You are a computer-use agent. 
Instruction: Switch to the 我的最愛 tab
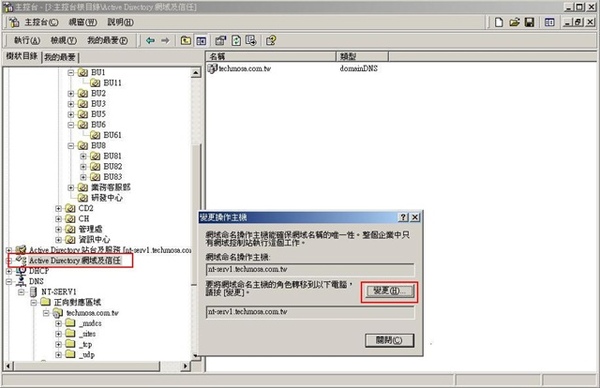(60, 57)
